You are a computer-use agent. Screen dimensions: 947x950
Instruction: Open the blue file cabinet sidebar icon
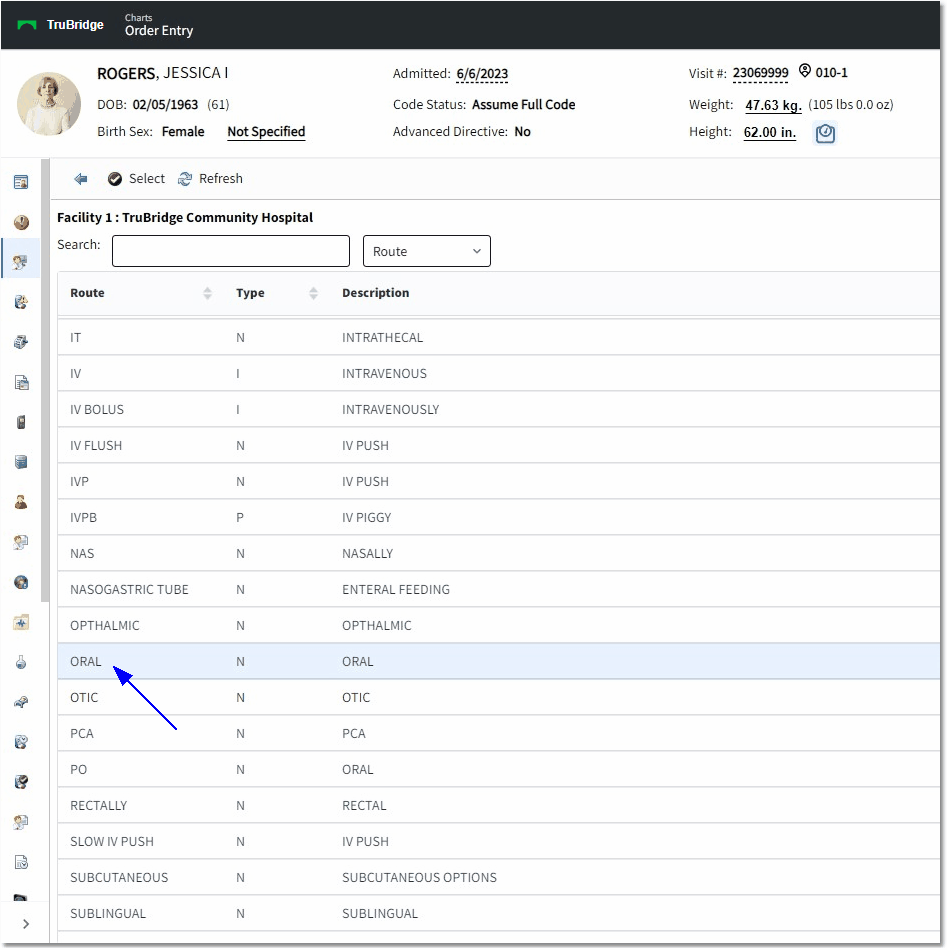(x=21, y=462)
